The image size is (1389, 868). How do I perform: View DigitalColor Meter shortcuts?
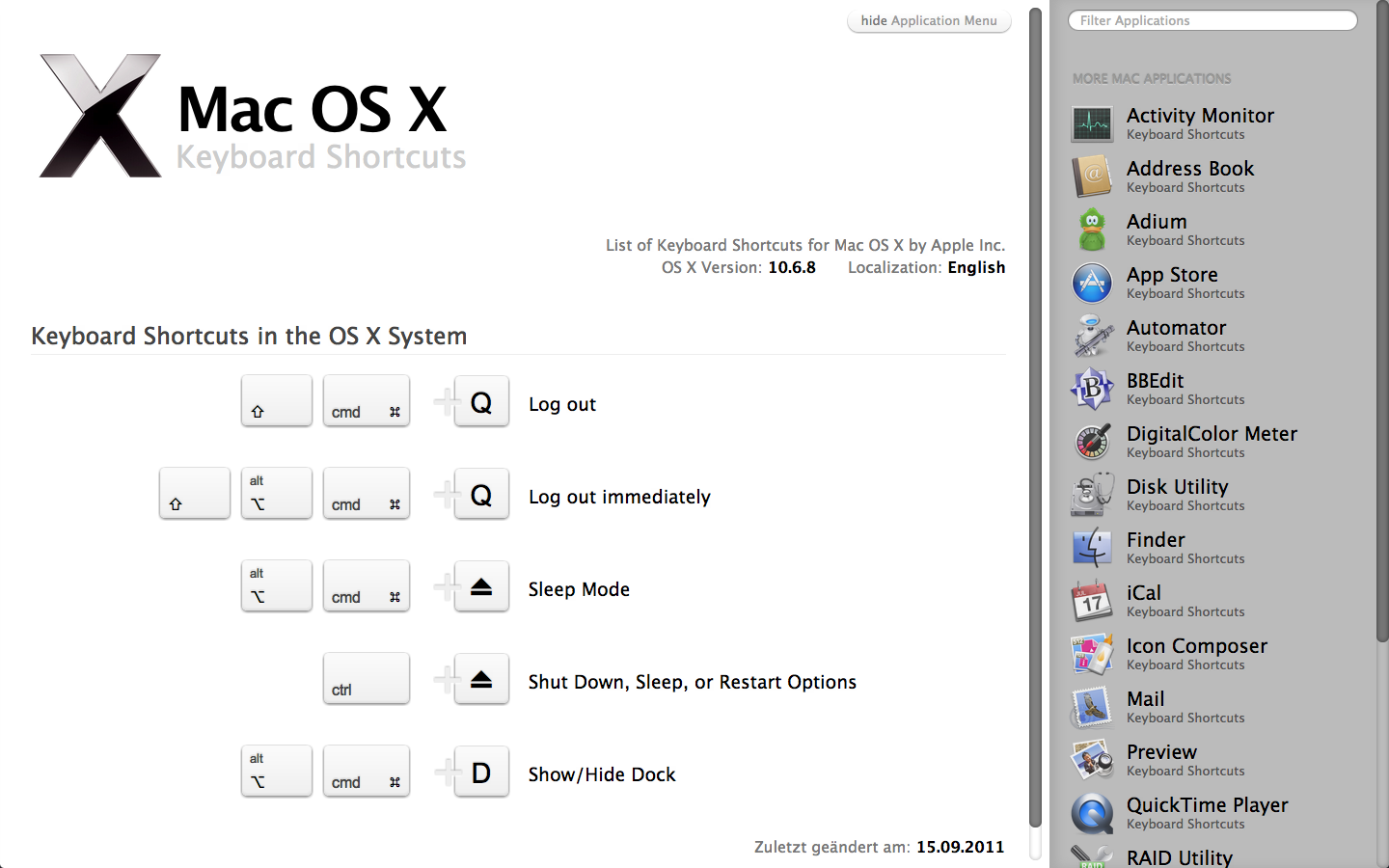[1212, 442]
